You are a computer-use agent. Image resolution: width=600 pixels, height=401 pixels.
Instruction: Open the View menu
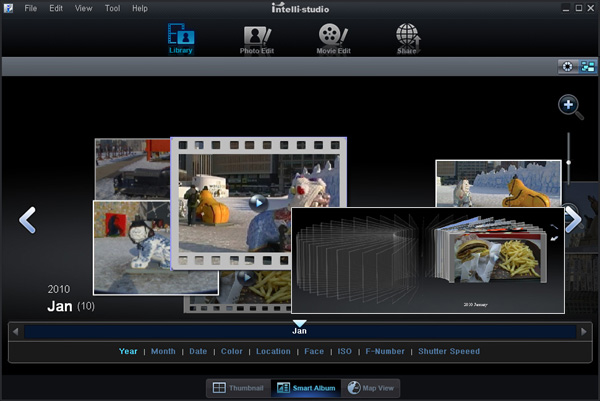83,8
